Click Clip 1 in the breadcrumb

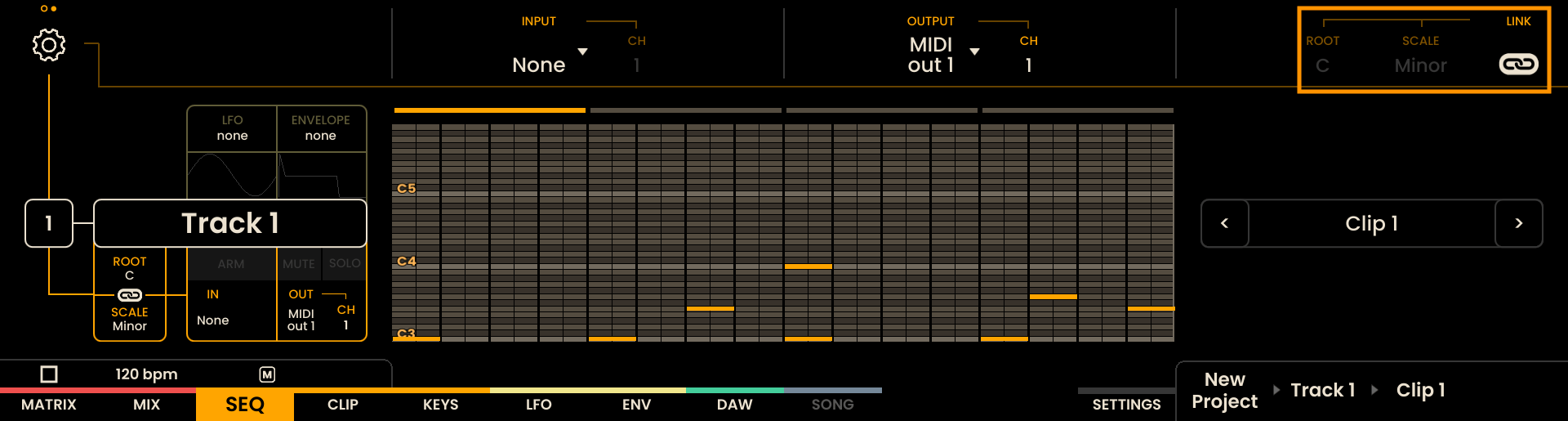(1421, 390)
